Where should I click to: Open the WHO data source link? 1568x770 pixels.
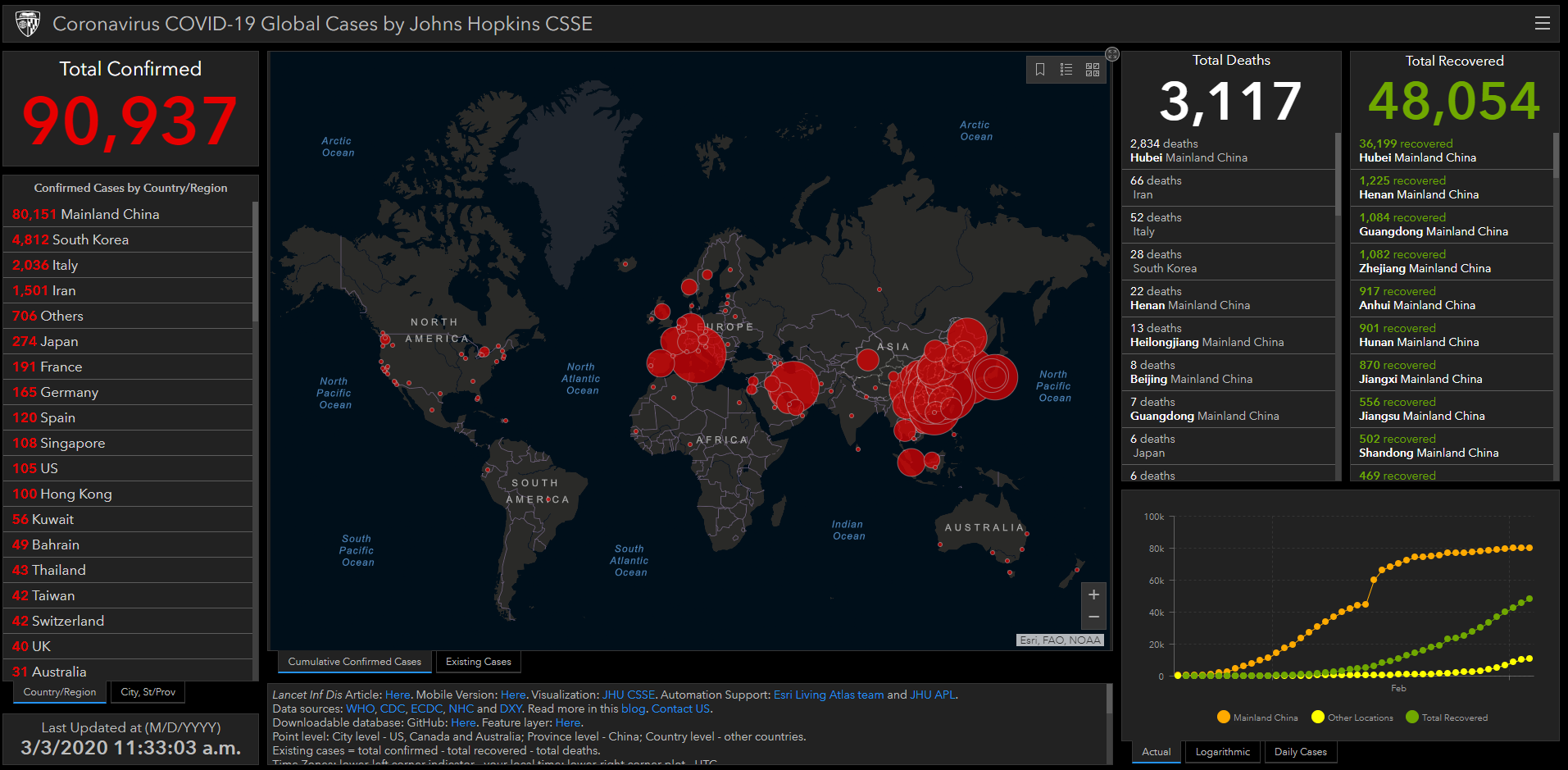[x=360, y=708]
